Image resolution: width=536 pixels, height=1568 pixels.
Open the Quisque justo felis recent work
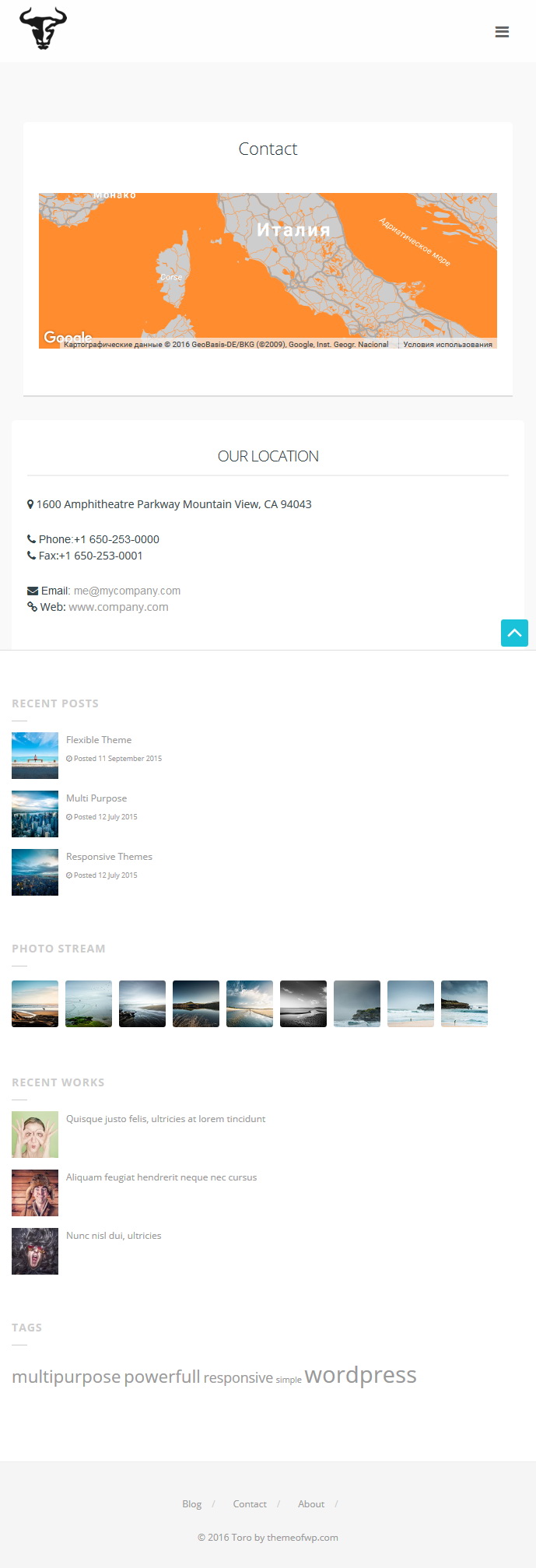[x=166, y=1119]
